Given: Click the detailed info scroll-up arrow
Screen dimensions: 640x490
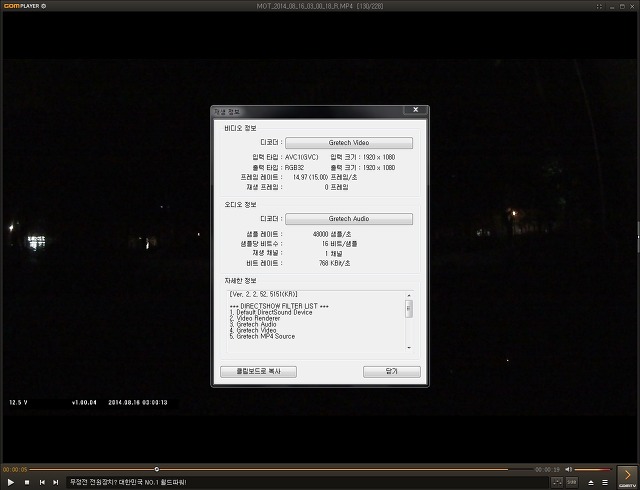Looking at the screenshot, I should coord(409,295).
